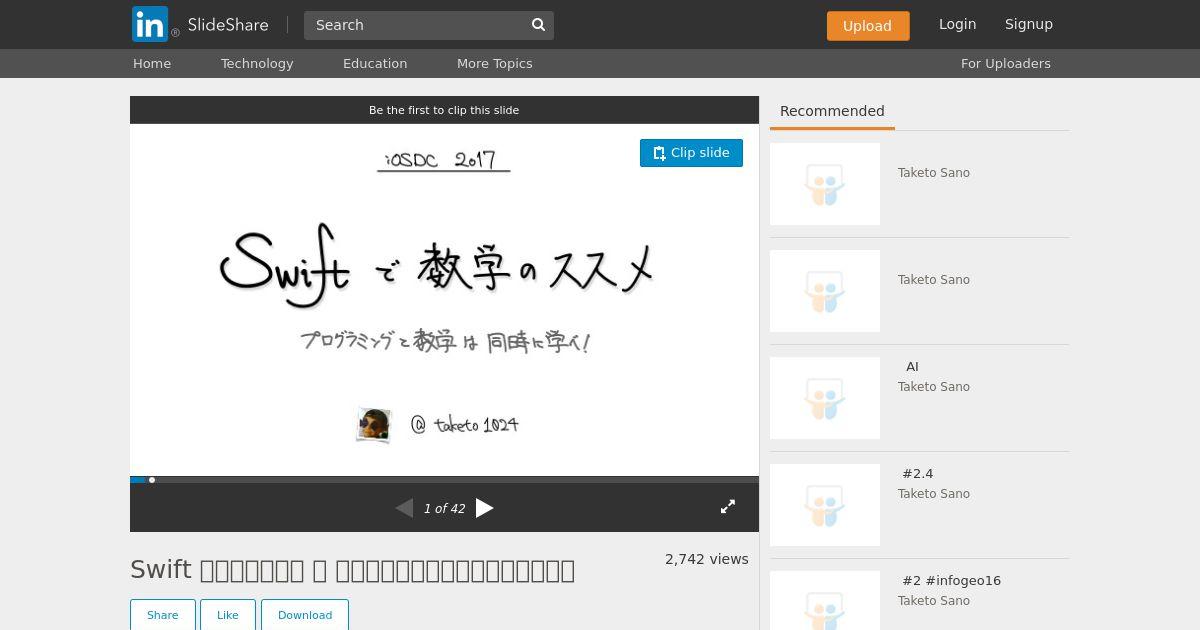The height and width of the screenshot is (630, 1200).
Task: Select the Recommended tab
Action: 832,111
